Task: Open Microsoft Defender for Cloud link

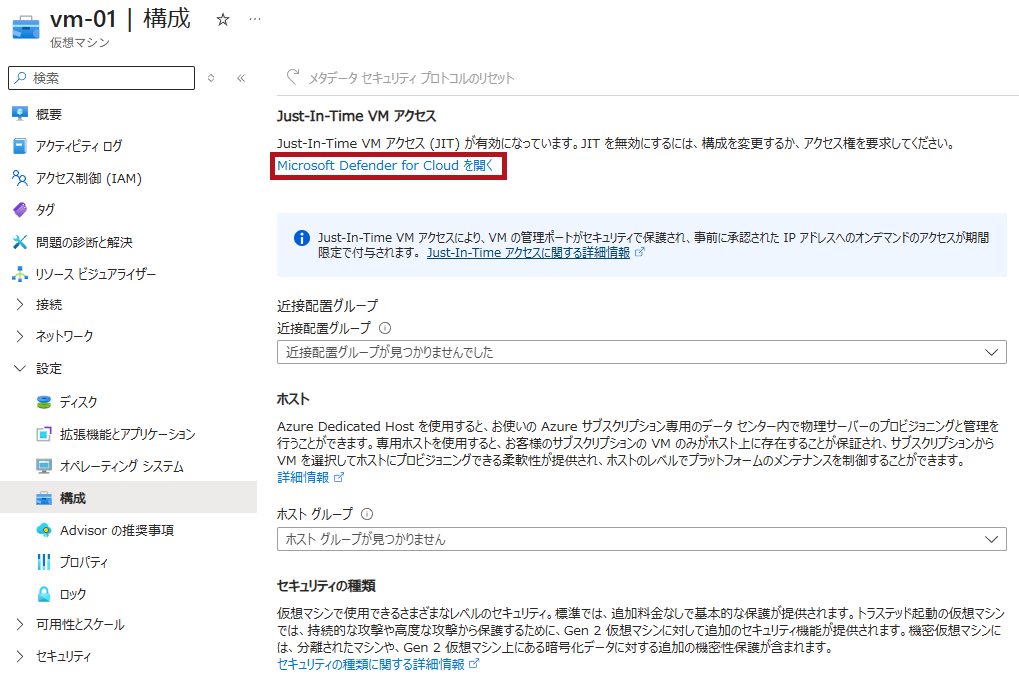Action: pyautogui.click(x=387, y=165)
